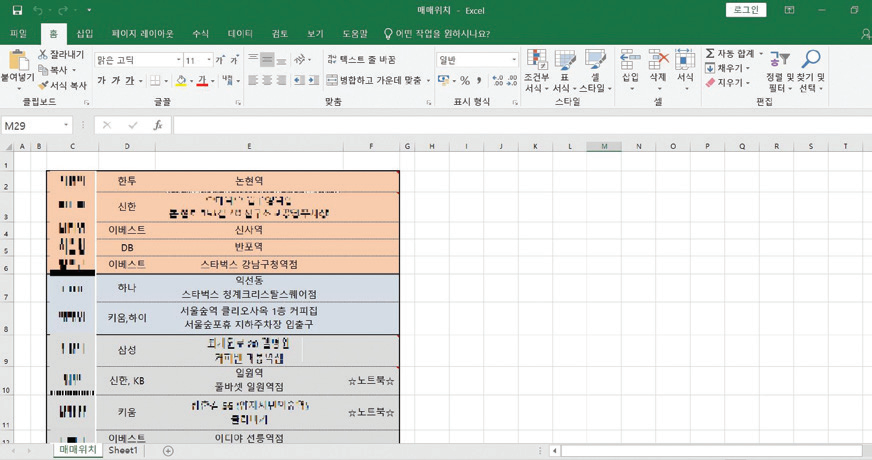Screen dimensions: 872x460
Task: Undo the last action
Action: (x=38, y=11)
